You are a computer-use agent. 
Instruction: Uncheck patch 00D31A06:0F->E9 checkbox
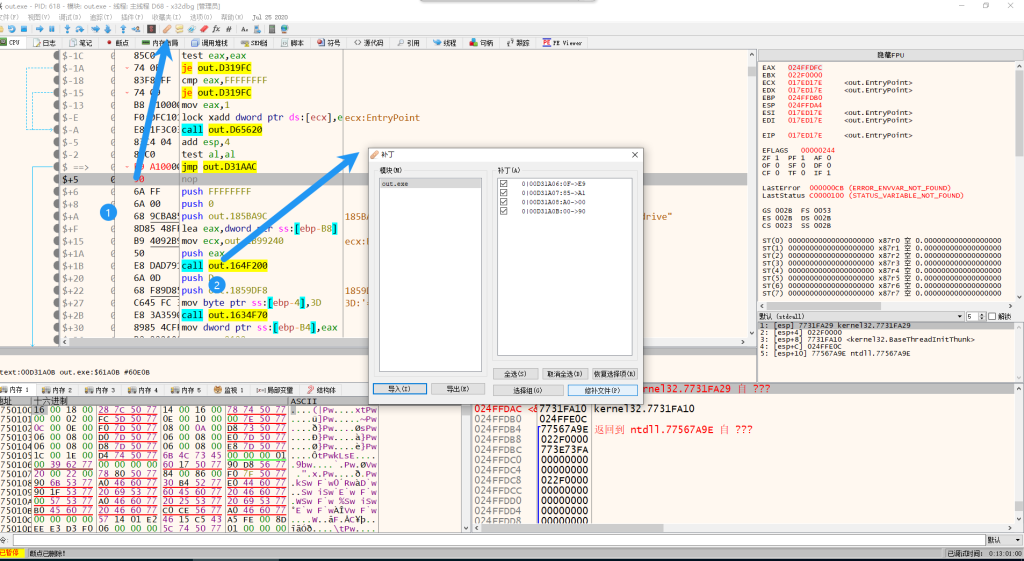pos(504,184)
